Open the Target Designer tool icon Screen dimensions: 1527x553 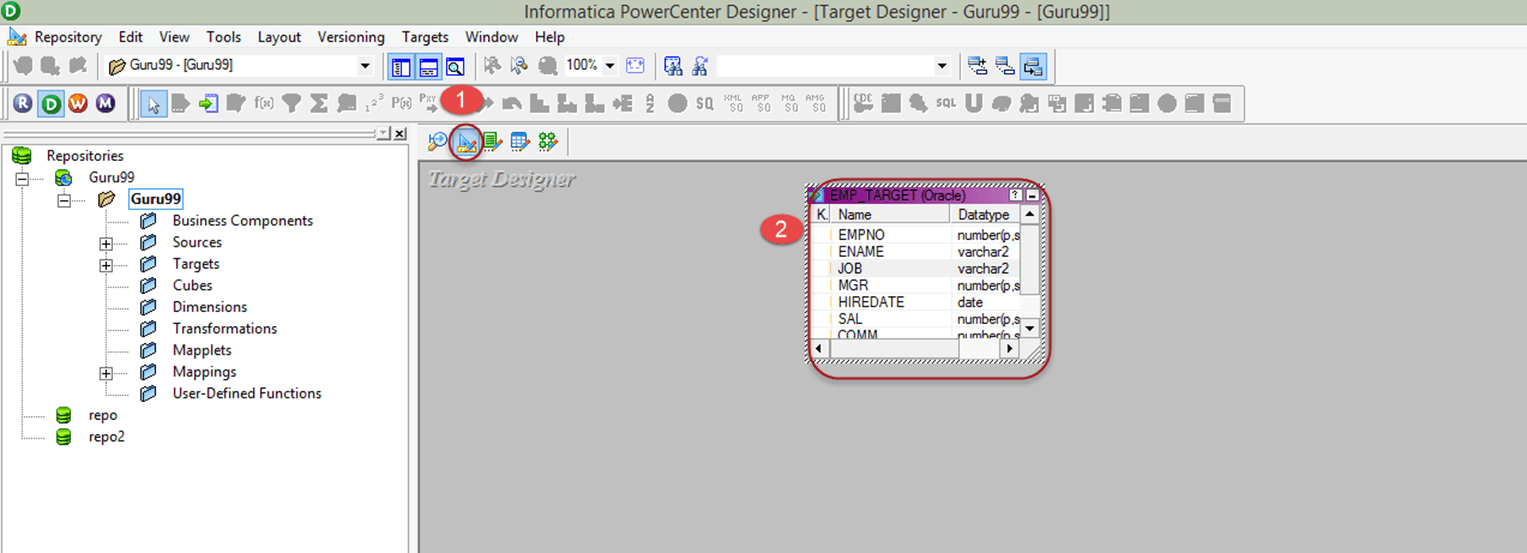pyautogui.click(x=466, y=142)
